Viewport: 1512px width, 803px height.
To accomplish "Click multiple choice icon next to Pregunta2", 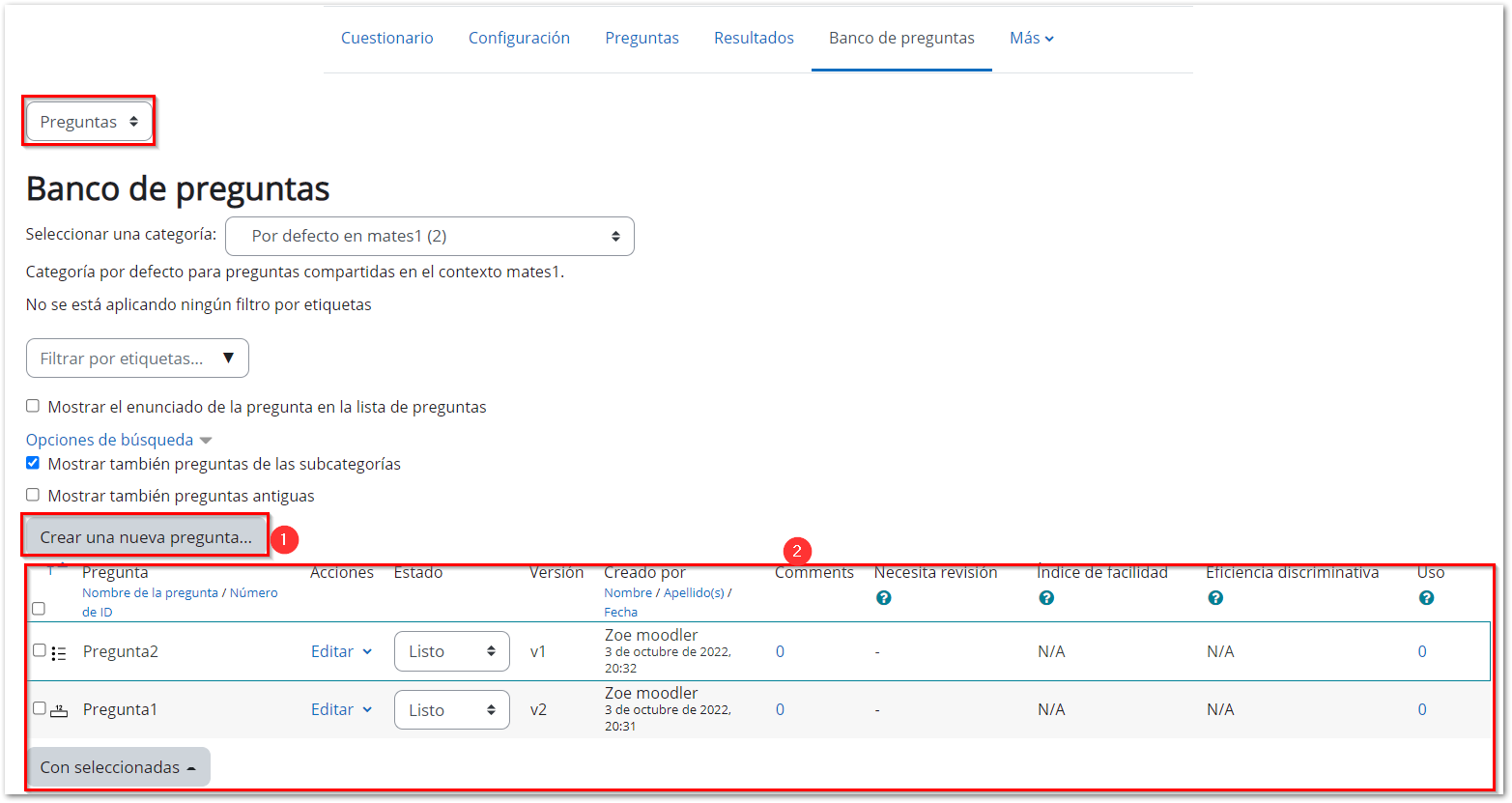I will pos(59,653).
